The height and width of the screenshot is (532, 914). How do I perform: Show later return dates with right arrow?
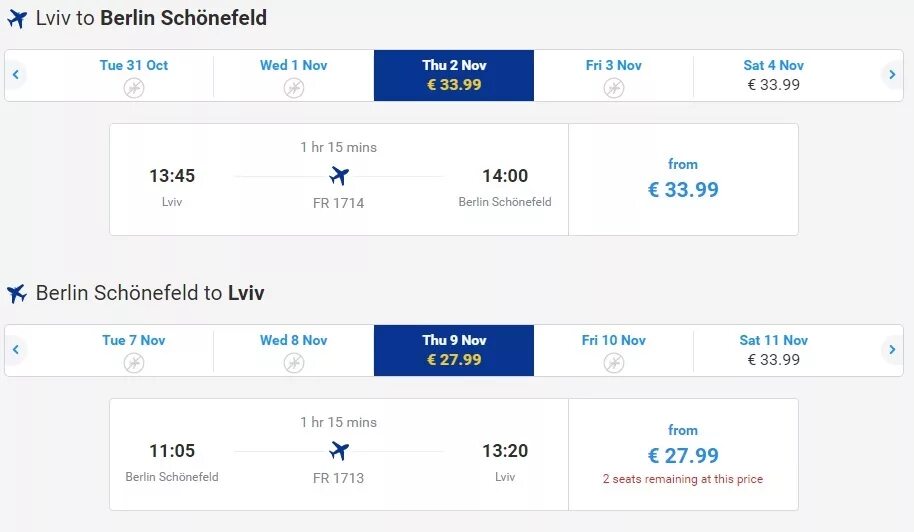click(x=892, y=350)
